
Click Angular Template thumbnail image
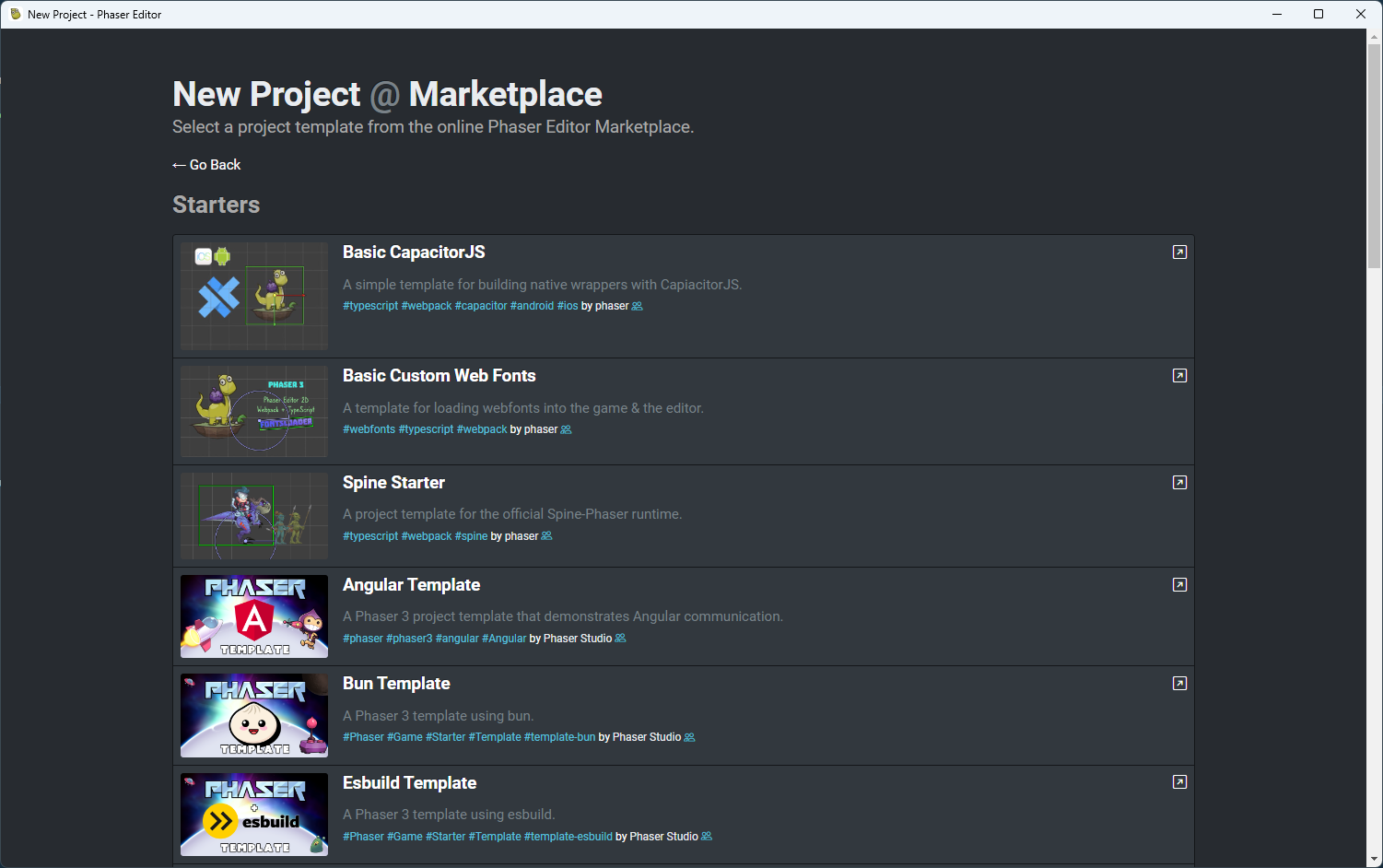(x=254, y=616)
